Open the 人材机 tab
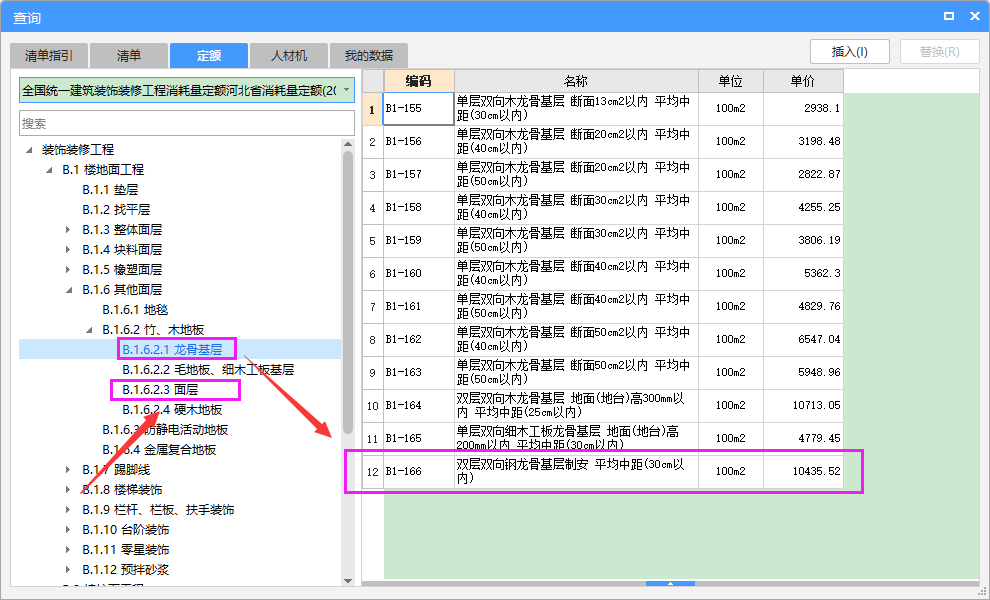This screenshot has width=990, height=600. (x=289, y=56)
